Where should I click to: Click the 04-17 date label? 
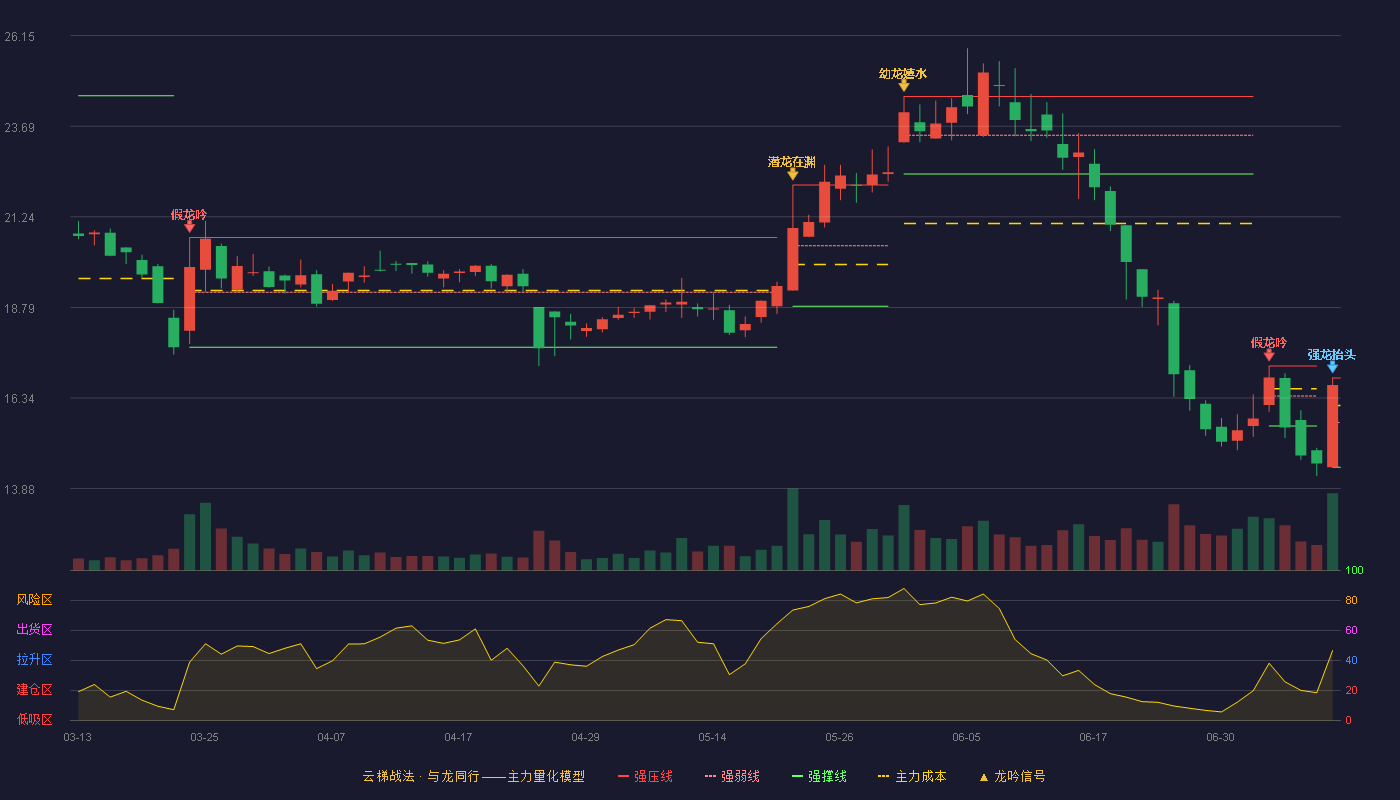458,737
